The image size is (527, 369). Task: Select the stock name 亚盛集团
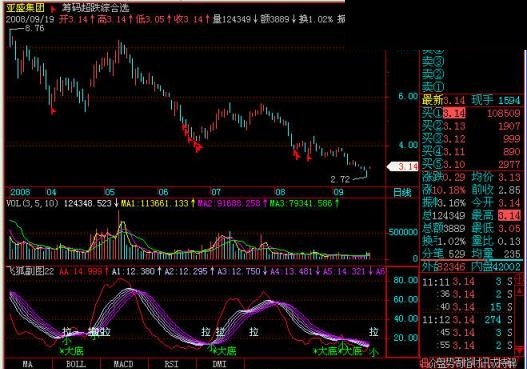(25, 8)
